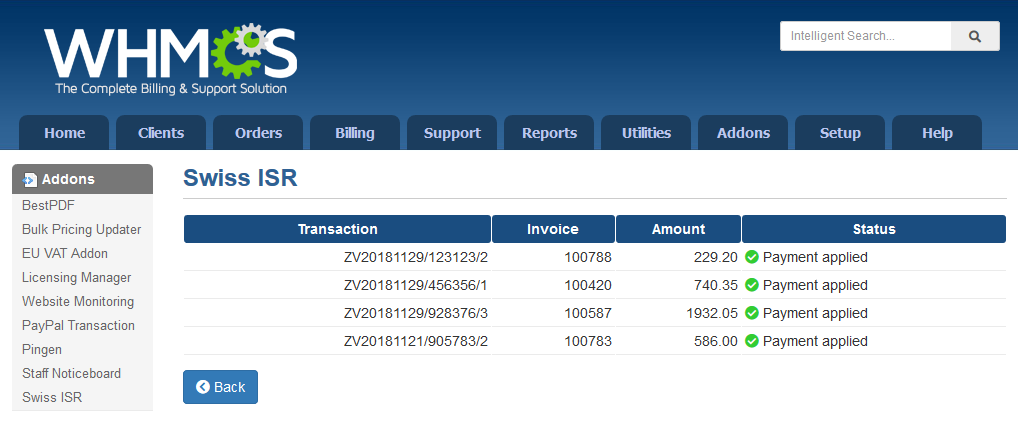Image resolution: width=1018 pixels, height=430 pixels.
Task: Click the Invoice column header
Action: [553, 229]
